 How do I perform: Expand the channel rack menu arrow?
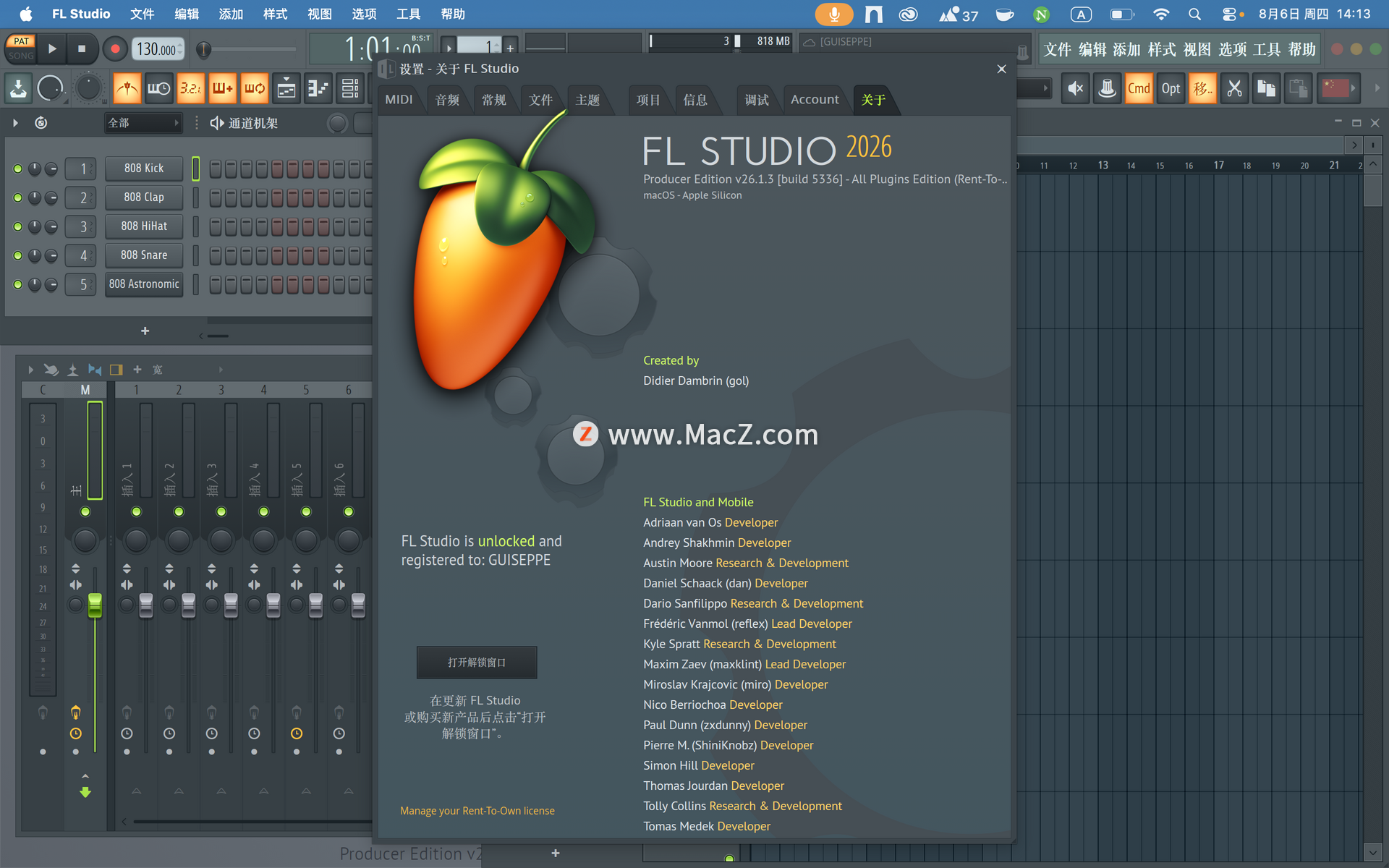[x=15, y=123]
